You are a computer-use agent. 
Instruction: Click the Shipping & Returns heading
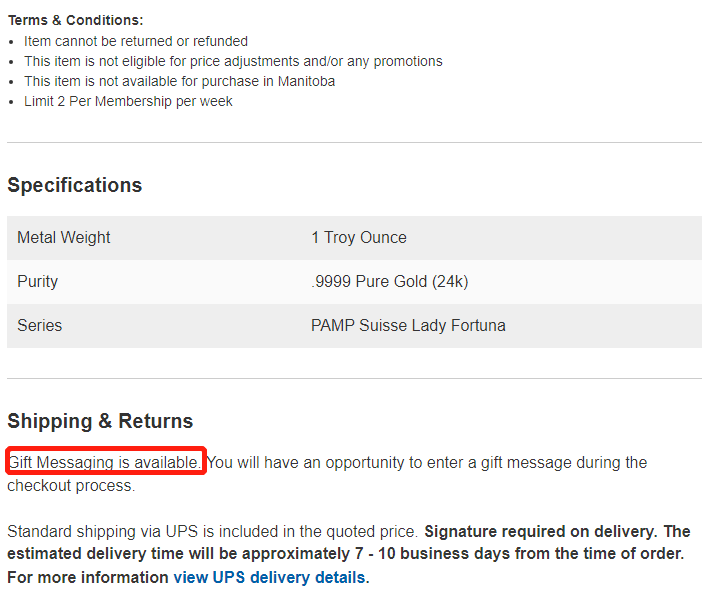tap(100, 421)
